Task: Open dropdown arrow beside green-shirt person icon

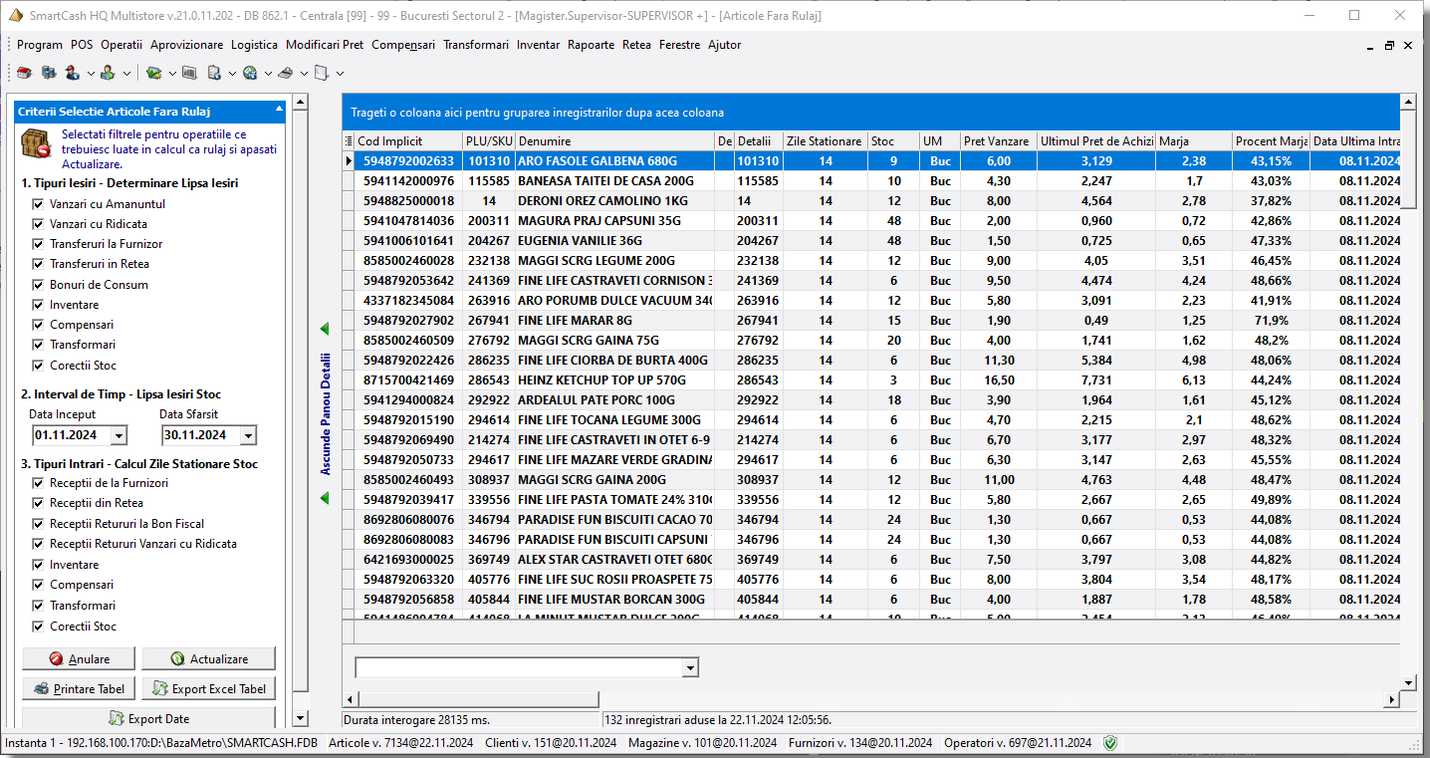Action: coord(126,73)
